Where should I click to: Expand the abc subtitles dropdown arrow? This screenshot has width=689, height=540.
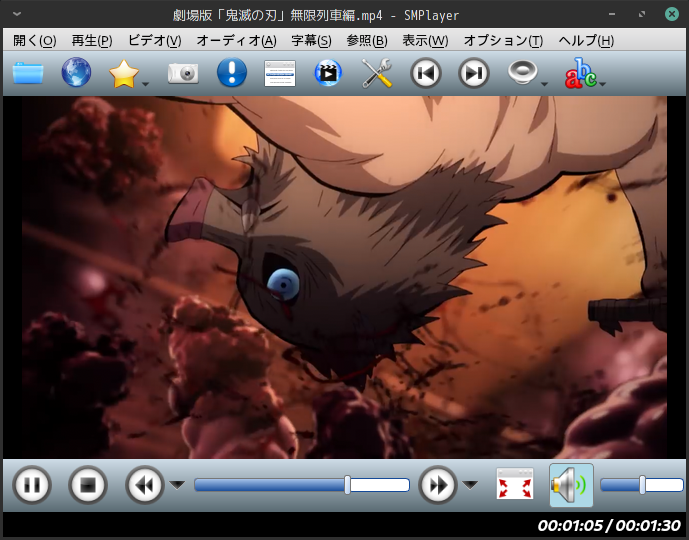[x=602, y=84]
